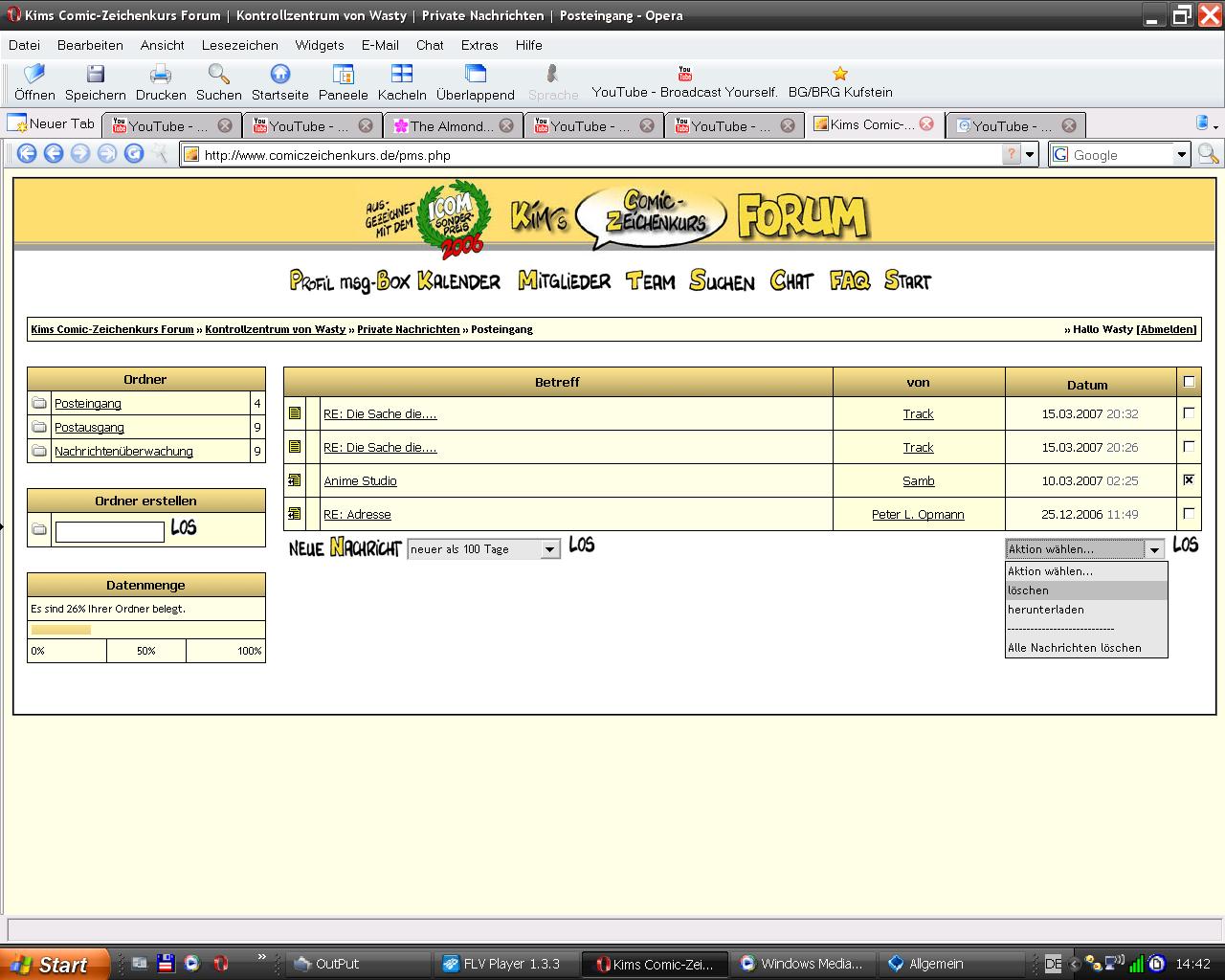Click the Drucken printer icon
This screenshot has height=980, width=1225.
point(161,74)
